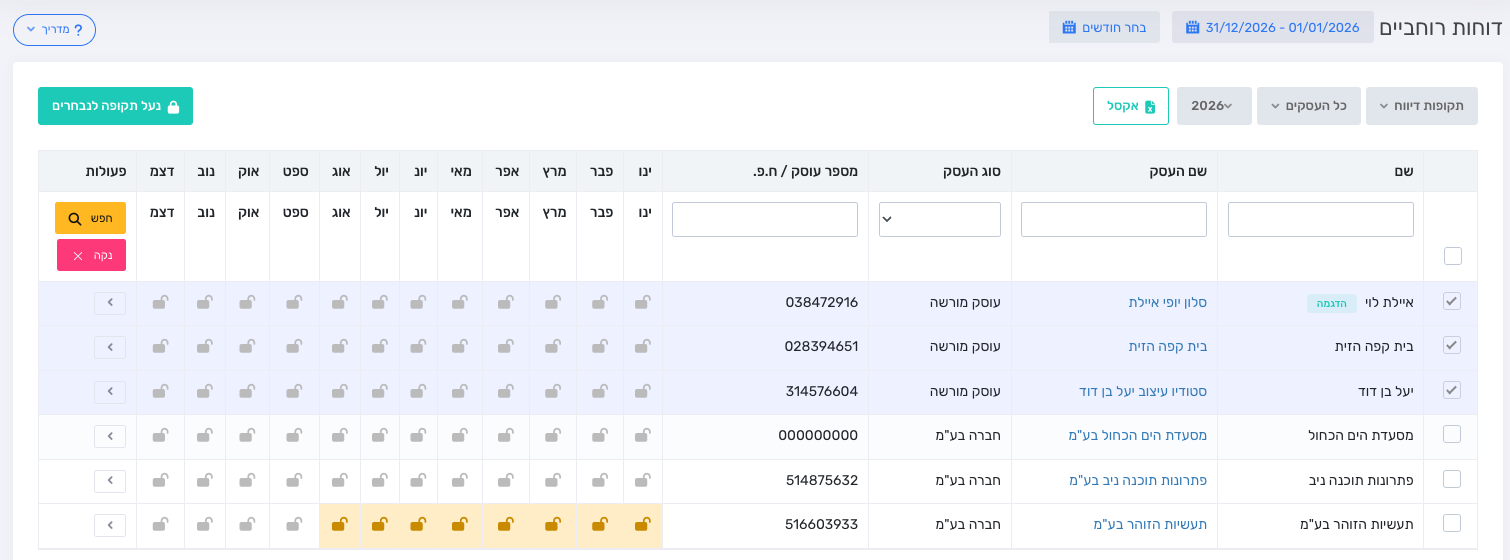Viewport: 1510px width, 560px height.
Task: Focus the שם filter input field
Action: pos(1321,220)
